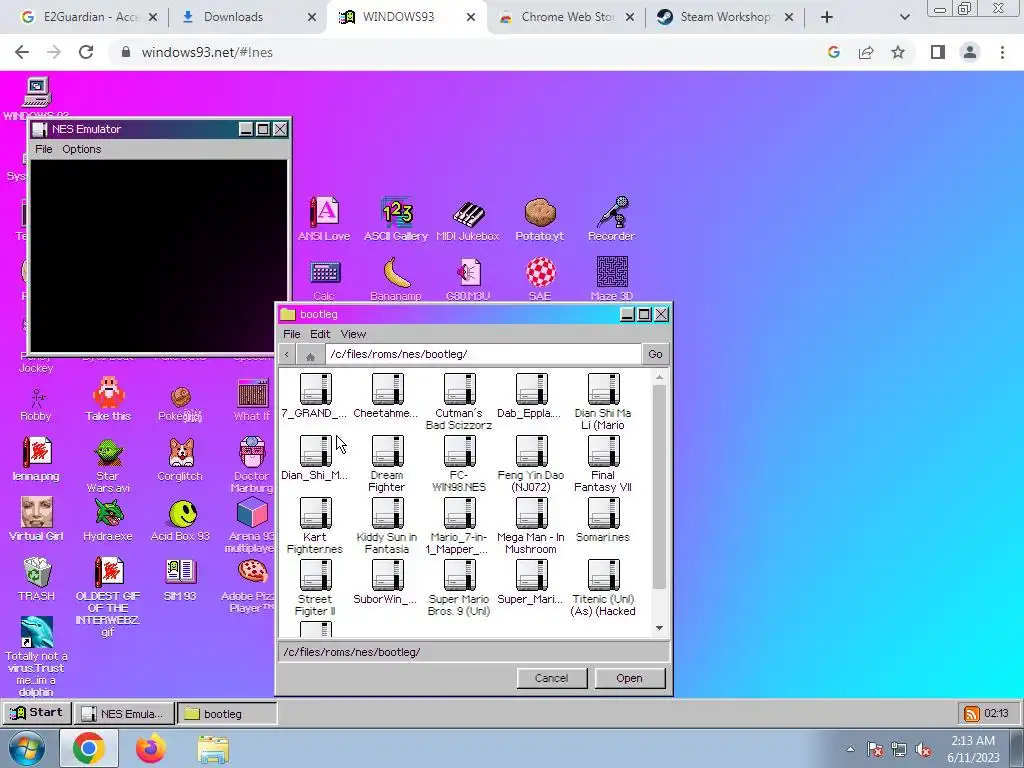Launch the Virtual Girl icon

tap(36, 519)
